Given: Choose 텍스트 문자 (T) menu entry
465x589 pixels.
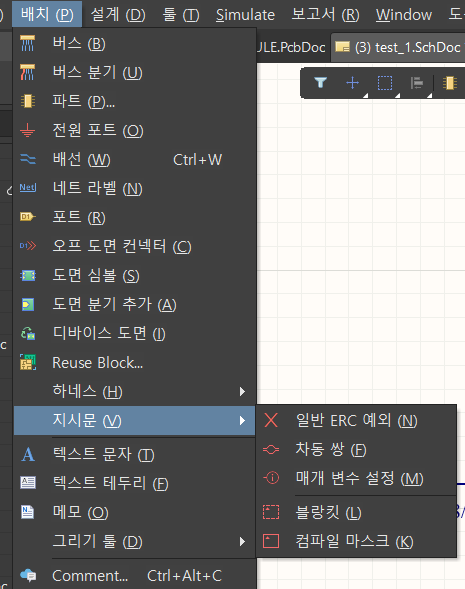Looking at the screenshot, I should 134,454.
